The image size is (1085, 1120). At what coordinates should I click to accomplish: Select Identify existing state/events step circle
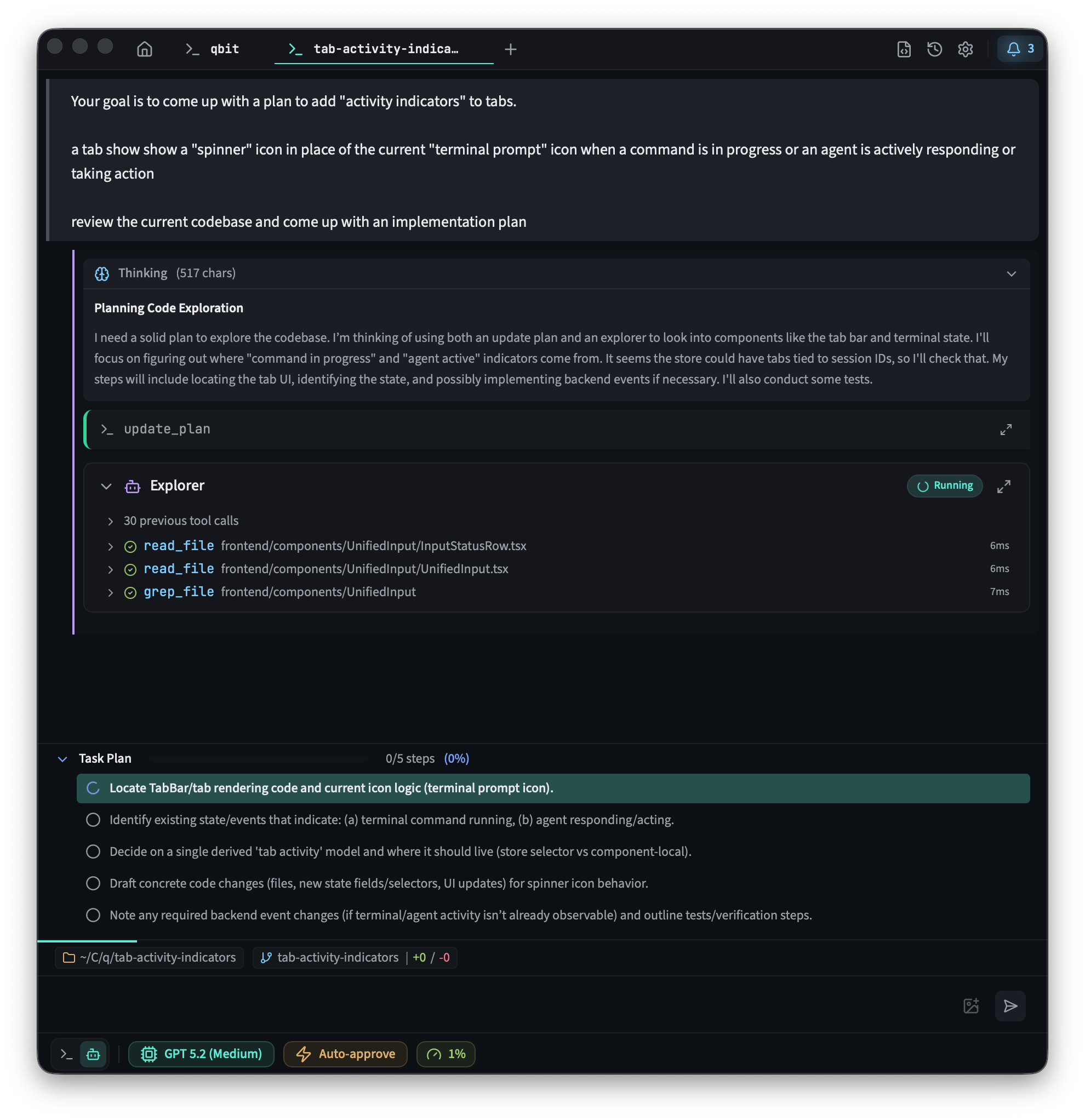pyautogui.click(x=93, y=821)
